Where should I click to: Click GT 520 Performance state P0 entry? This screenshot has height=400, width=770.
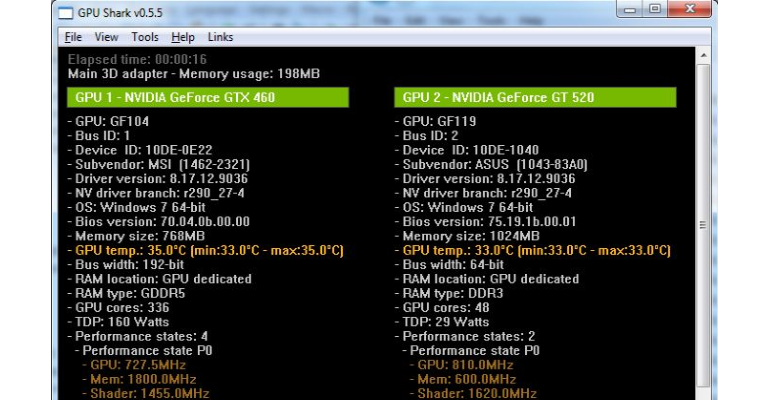tap(471, 350)
